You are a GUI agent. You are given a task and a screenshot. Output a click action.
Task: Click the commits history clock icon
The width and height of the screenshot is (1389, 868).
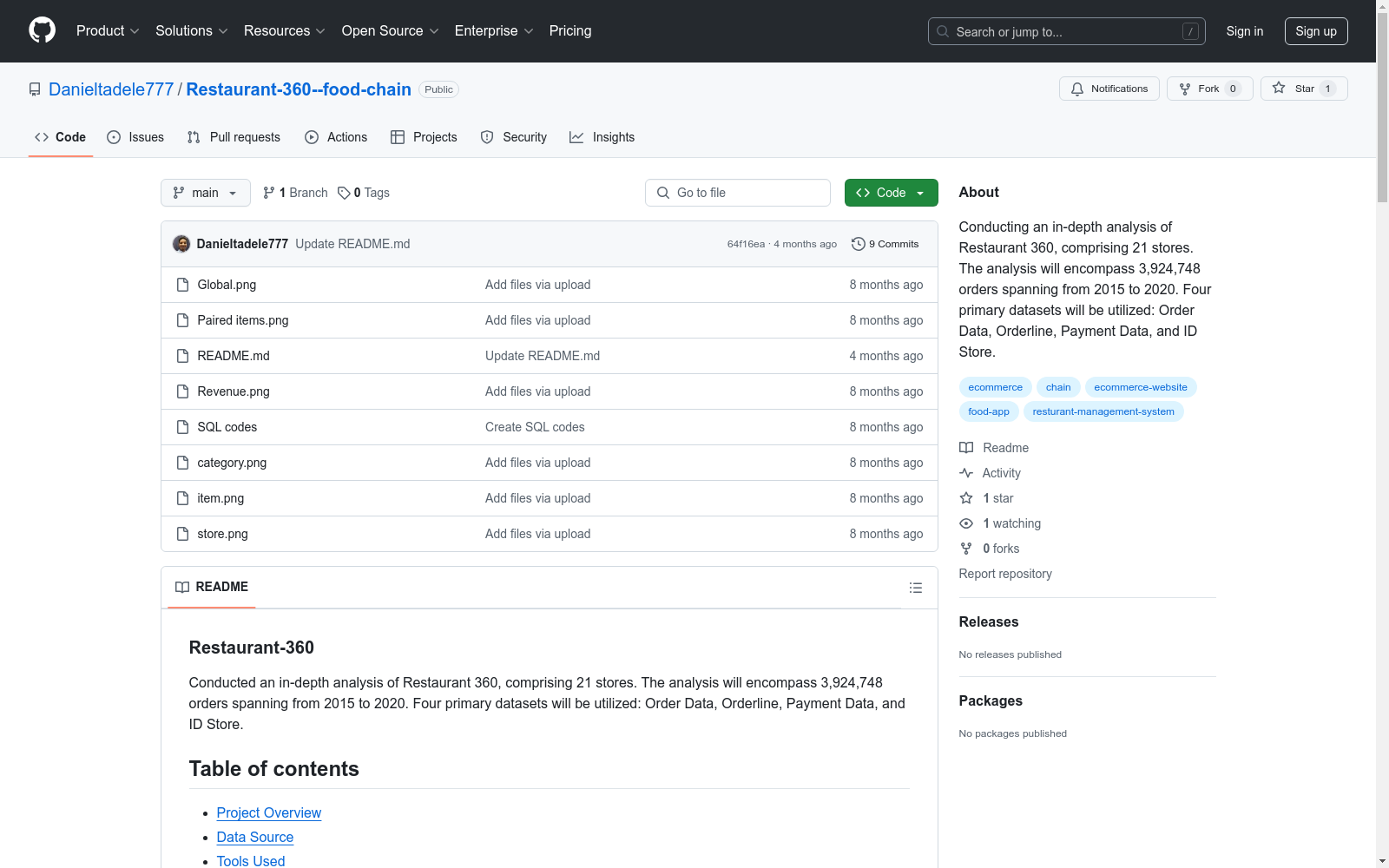click(x=858, y=244)
